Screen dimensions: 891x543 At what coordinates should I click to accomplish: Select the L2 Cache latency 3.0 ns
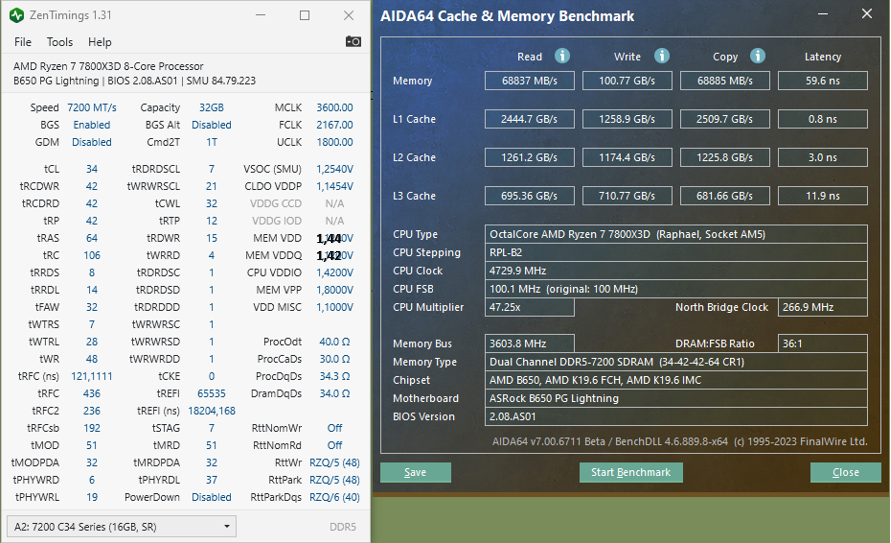tap(823, 157)
